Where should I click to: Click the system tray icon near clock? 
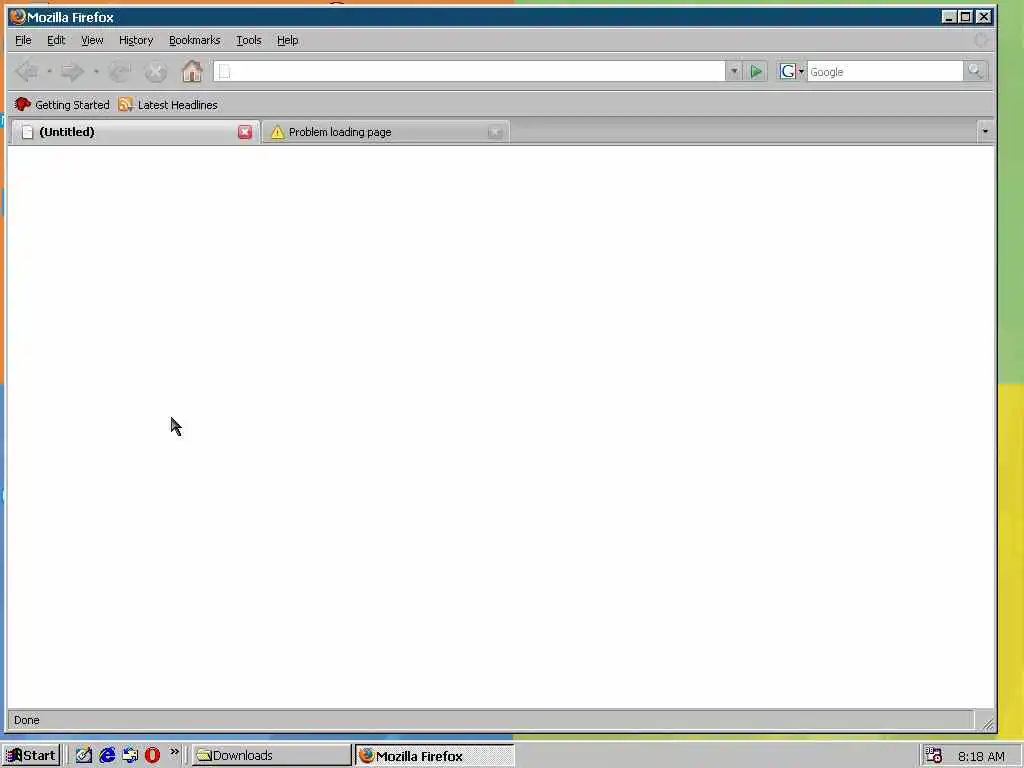point(934,756)
